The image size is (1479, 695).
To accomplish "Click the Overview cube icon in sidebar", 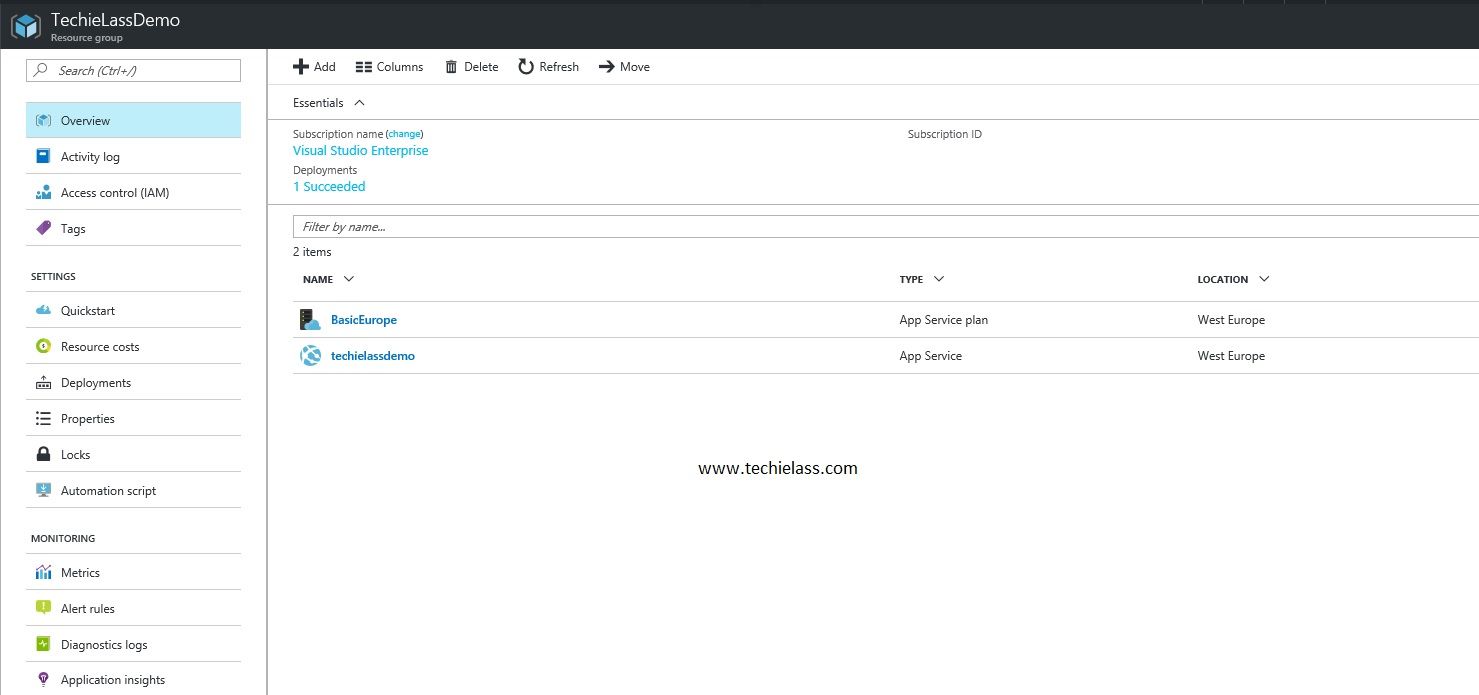I will point(43,120).
